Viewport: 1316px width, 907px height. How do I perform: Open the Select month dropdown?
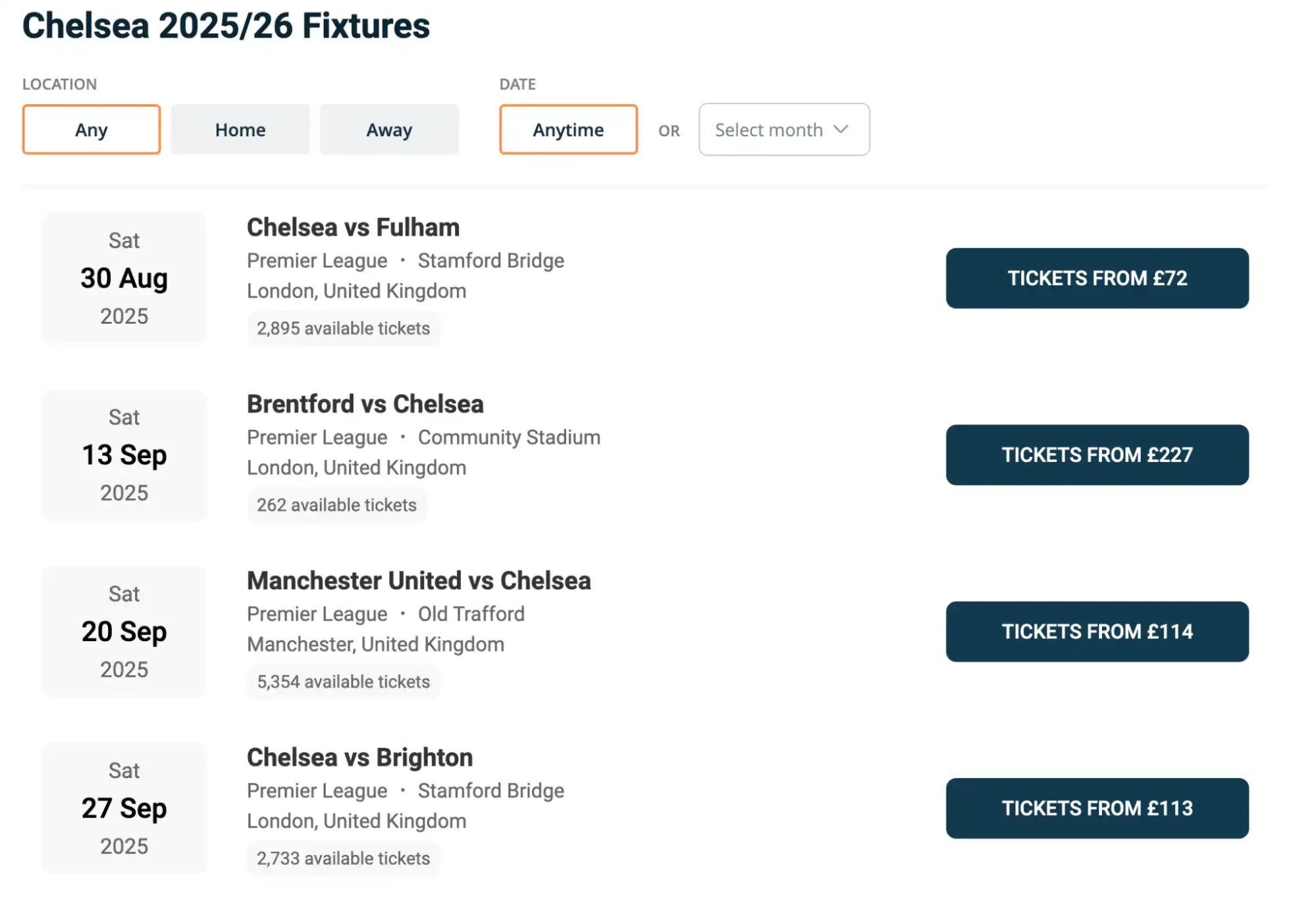(x=783, y=130)
